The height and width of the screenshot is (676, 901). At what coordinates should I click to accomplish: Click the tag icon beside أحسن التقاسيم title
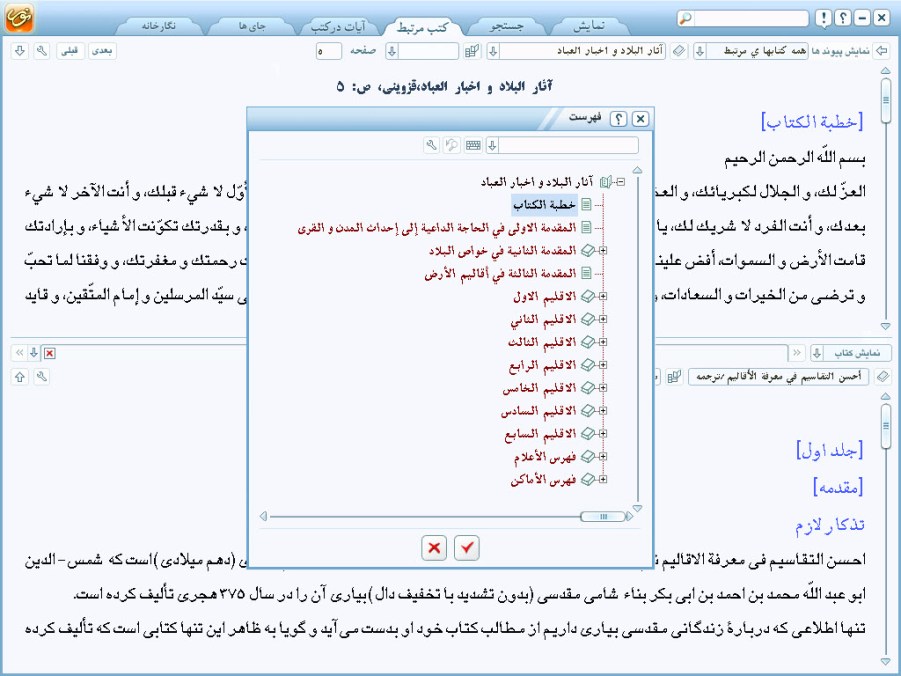[883, 377]
